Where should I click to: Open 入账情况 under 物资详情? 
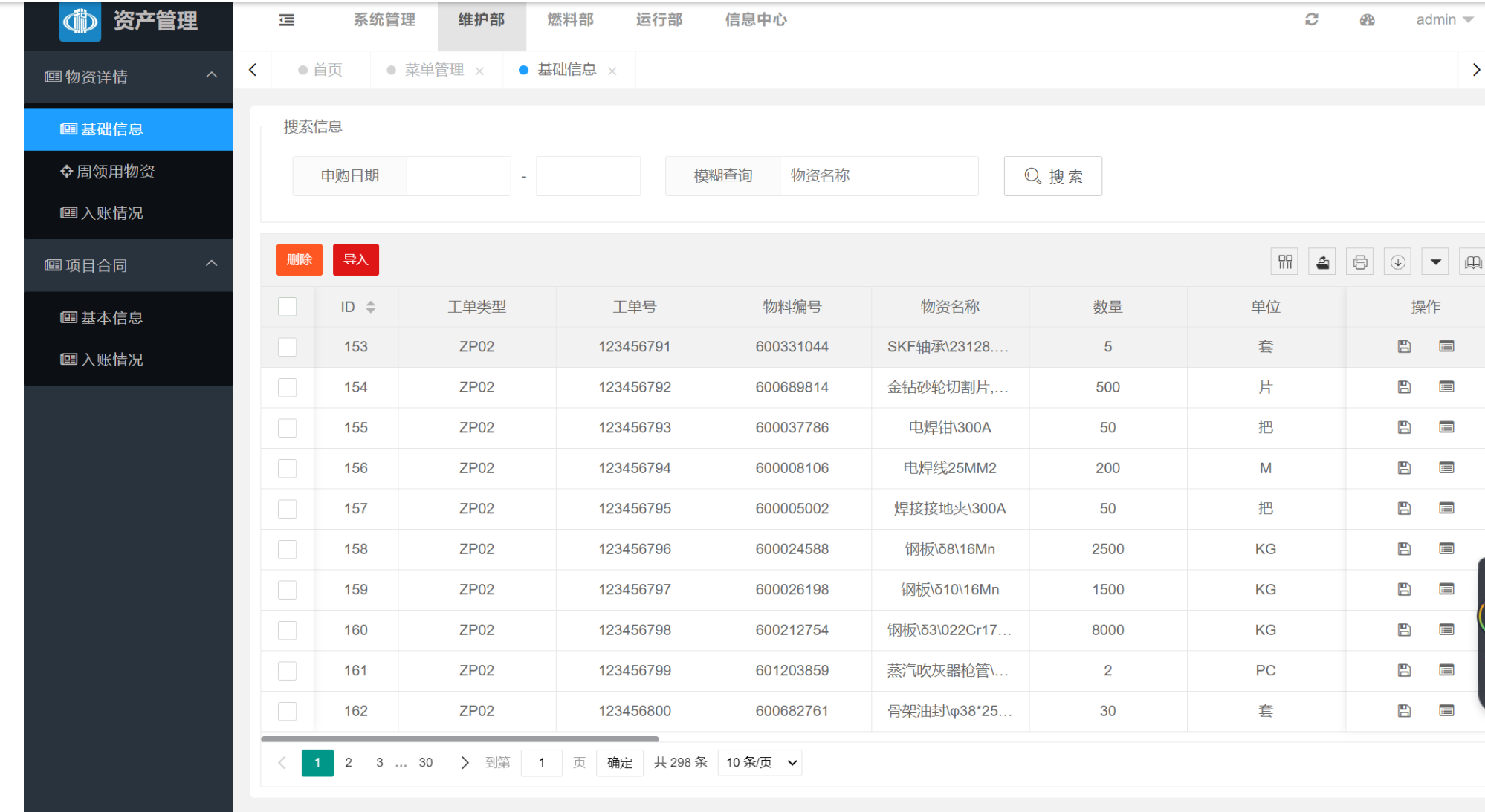(x=128, y=213)
